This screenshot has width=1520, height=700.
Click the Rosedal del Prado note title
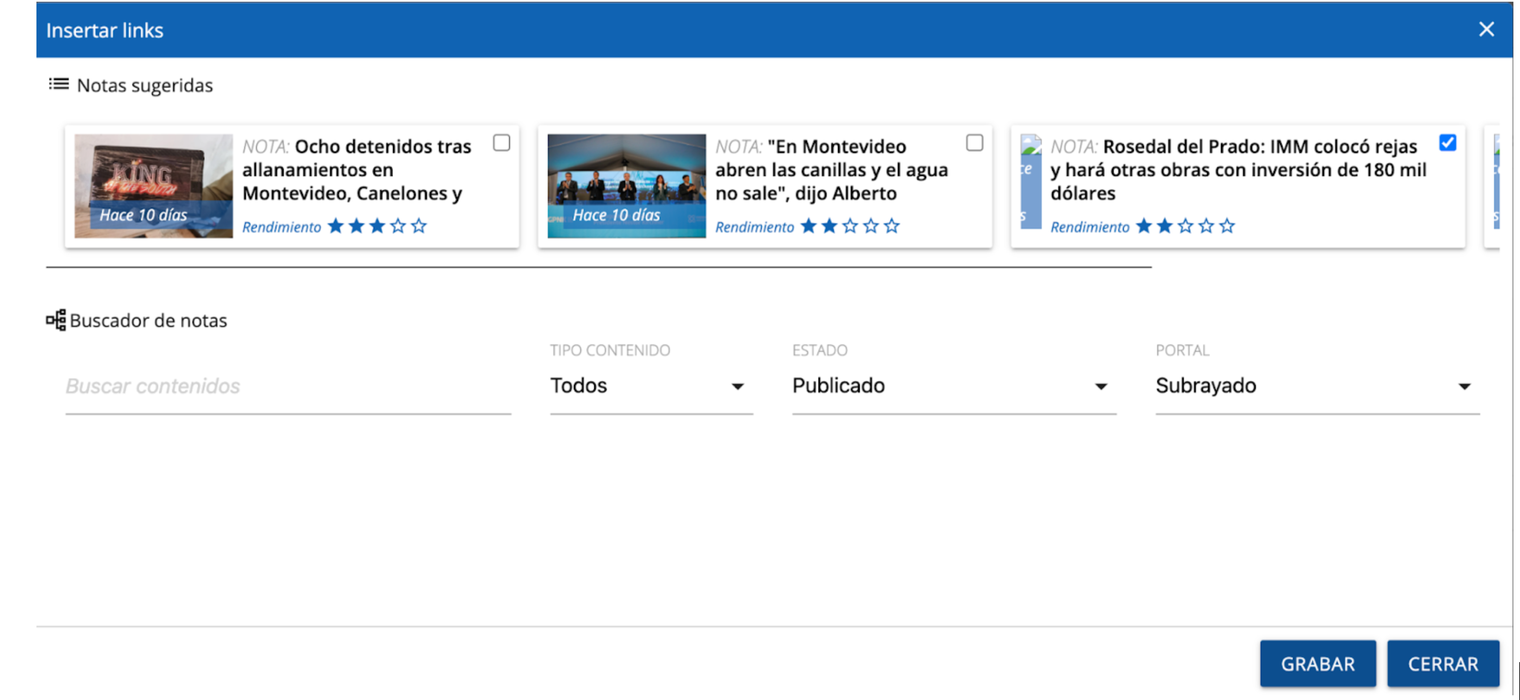(1240, 169)
